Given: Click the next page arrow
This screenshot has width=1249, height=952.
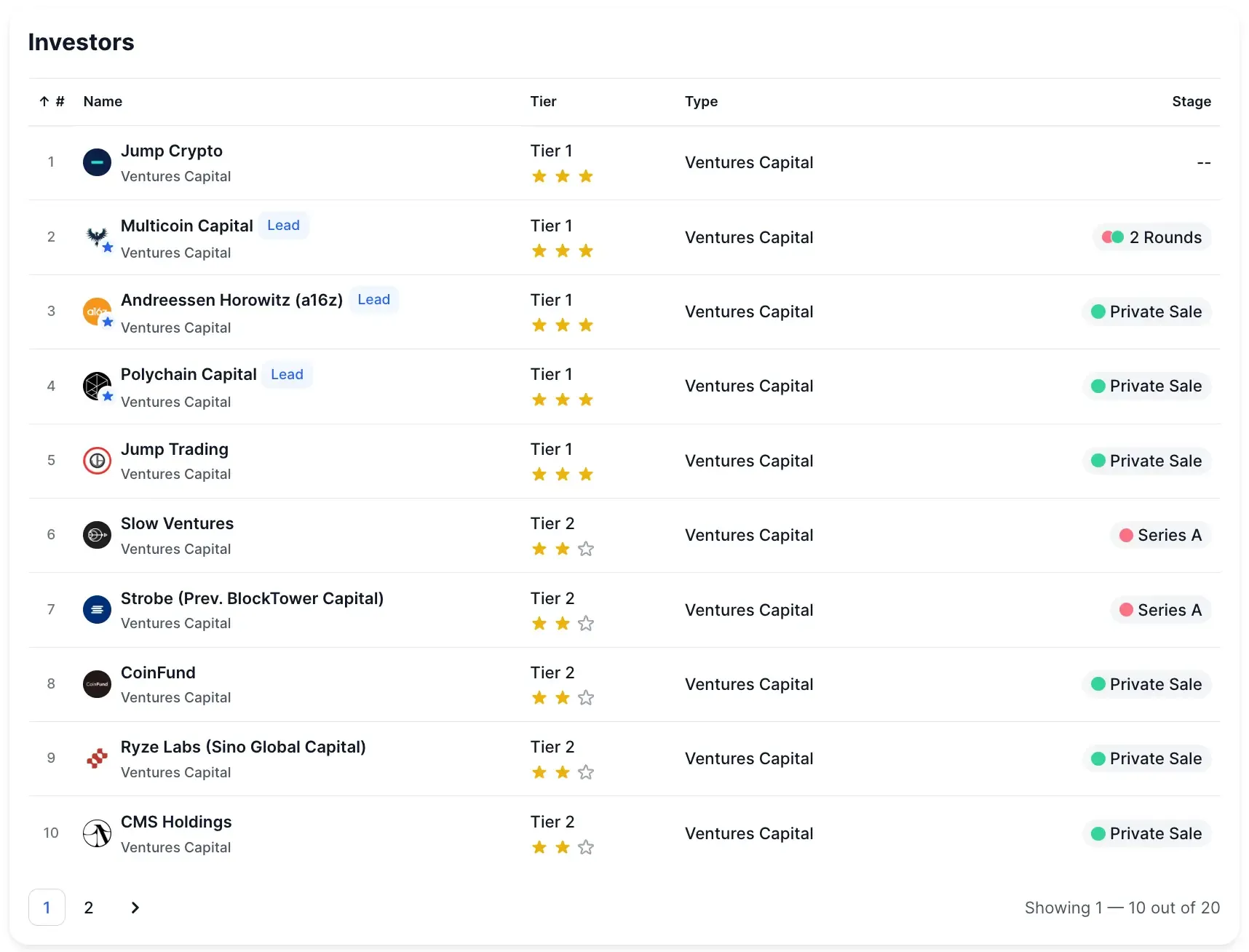Looking at the screenshot, I should [135, 908].
